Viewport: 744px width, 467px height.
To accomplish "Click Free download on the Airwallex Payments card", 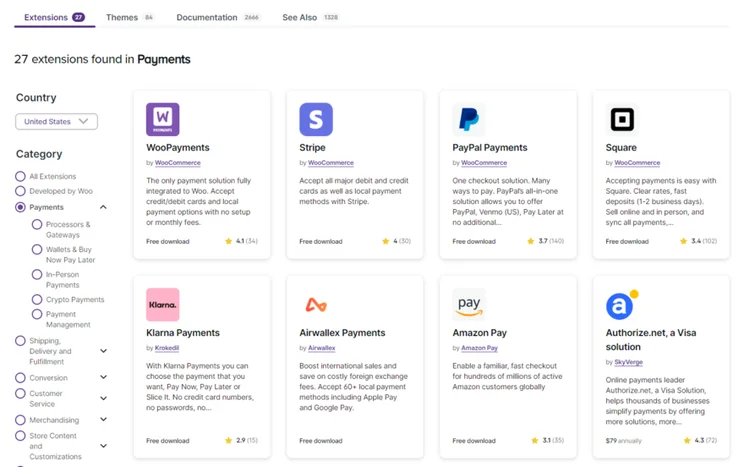I will pyautogui.click(x=321, y=441).
